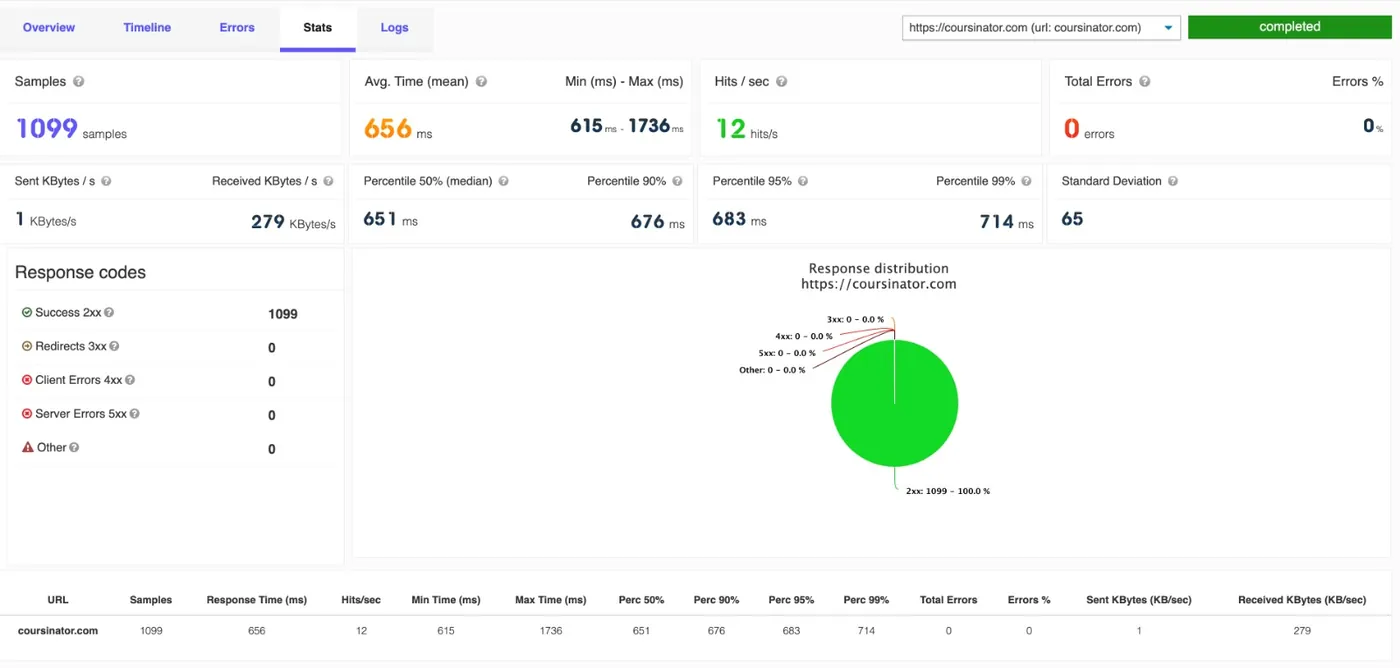1400x668 pixels.
Task: Click the Received KBytes (KB/sec) column header
Action: click(x=1302, y=600)
